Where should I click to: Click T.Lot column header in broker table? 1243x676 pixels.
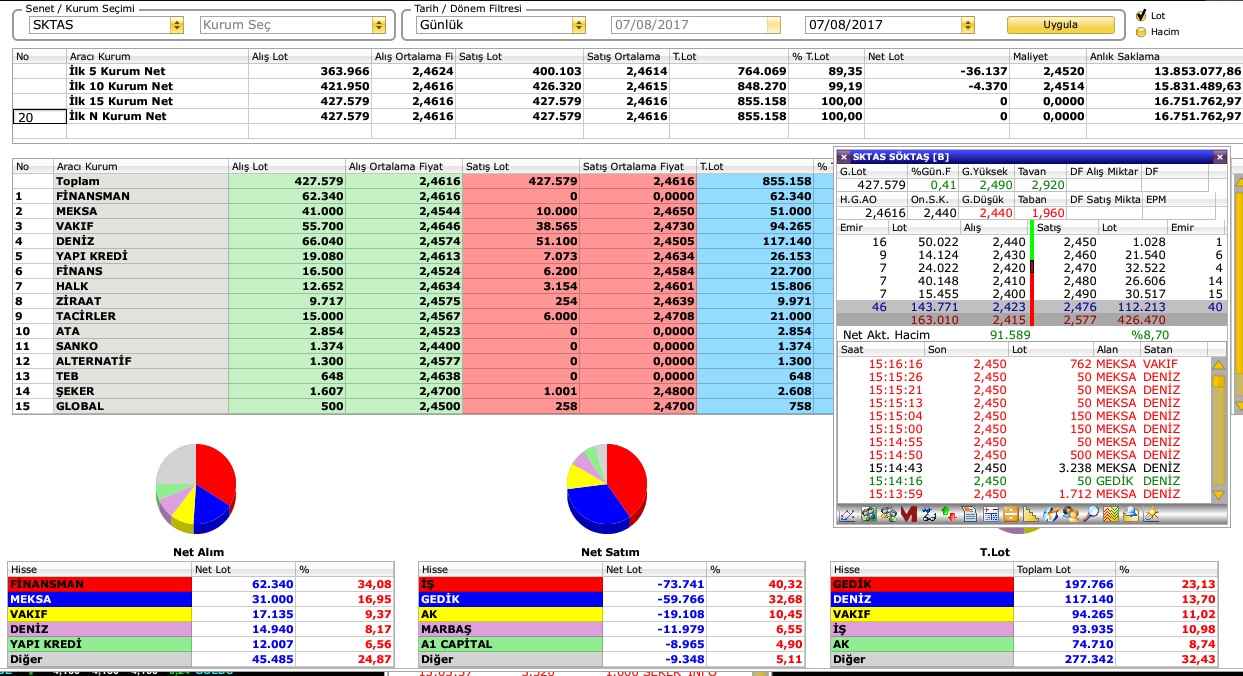click(x=755, y=167)
